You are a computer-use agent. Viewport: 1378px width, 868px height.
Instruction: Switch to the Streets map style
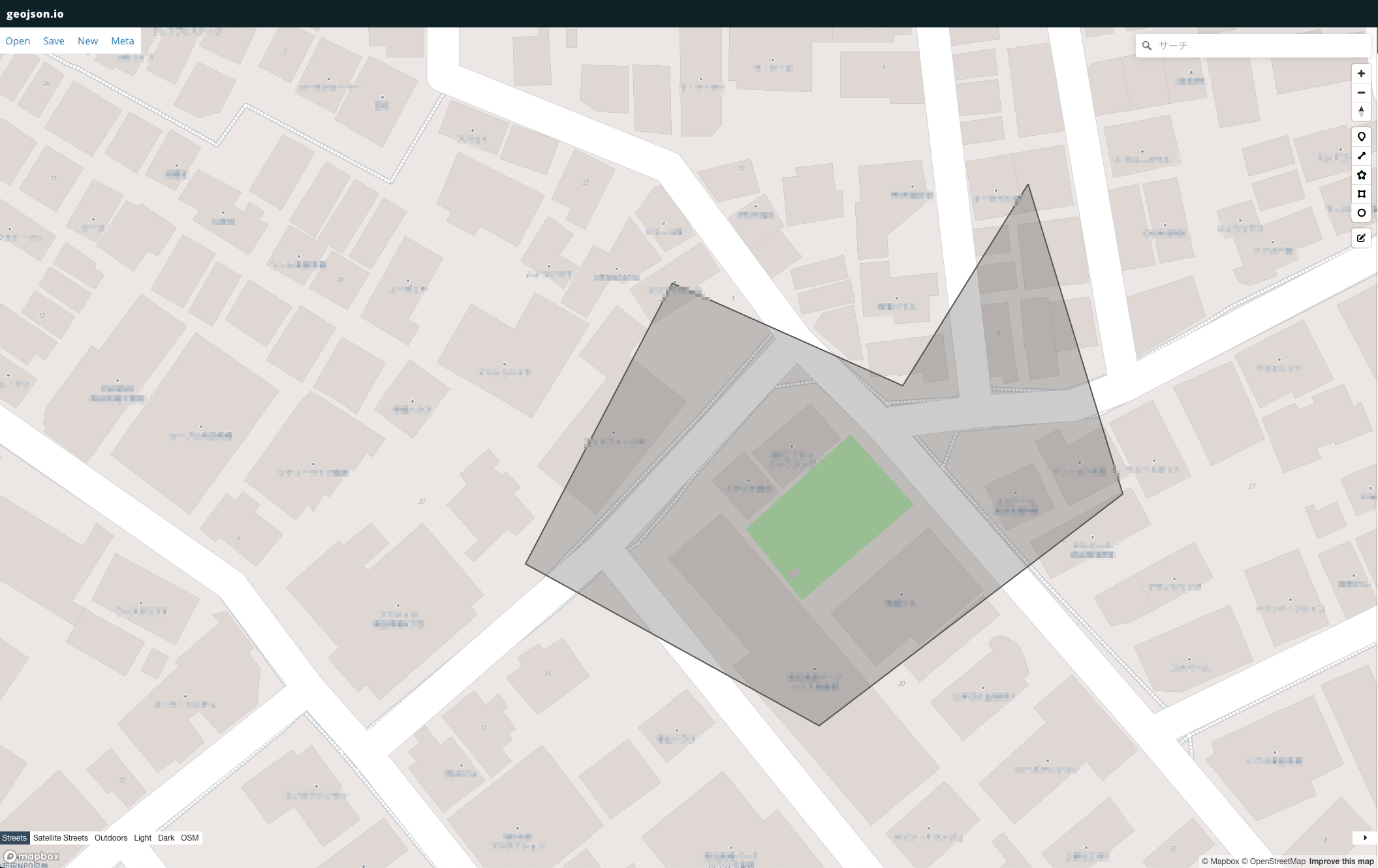click(14, 838)
